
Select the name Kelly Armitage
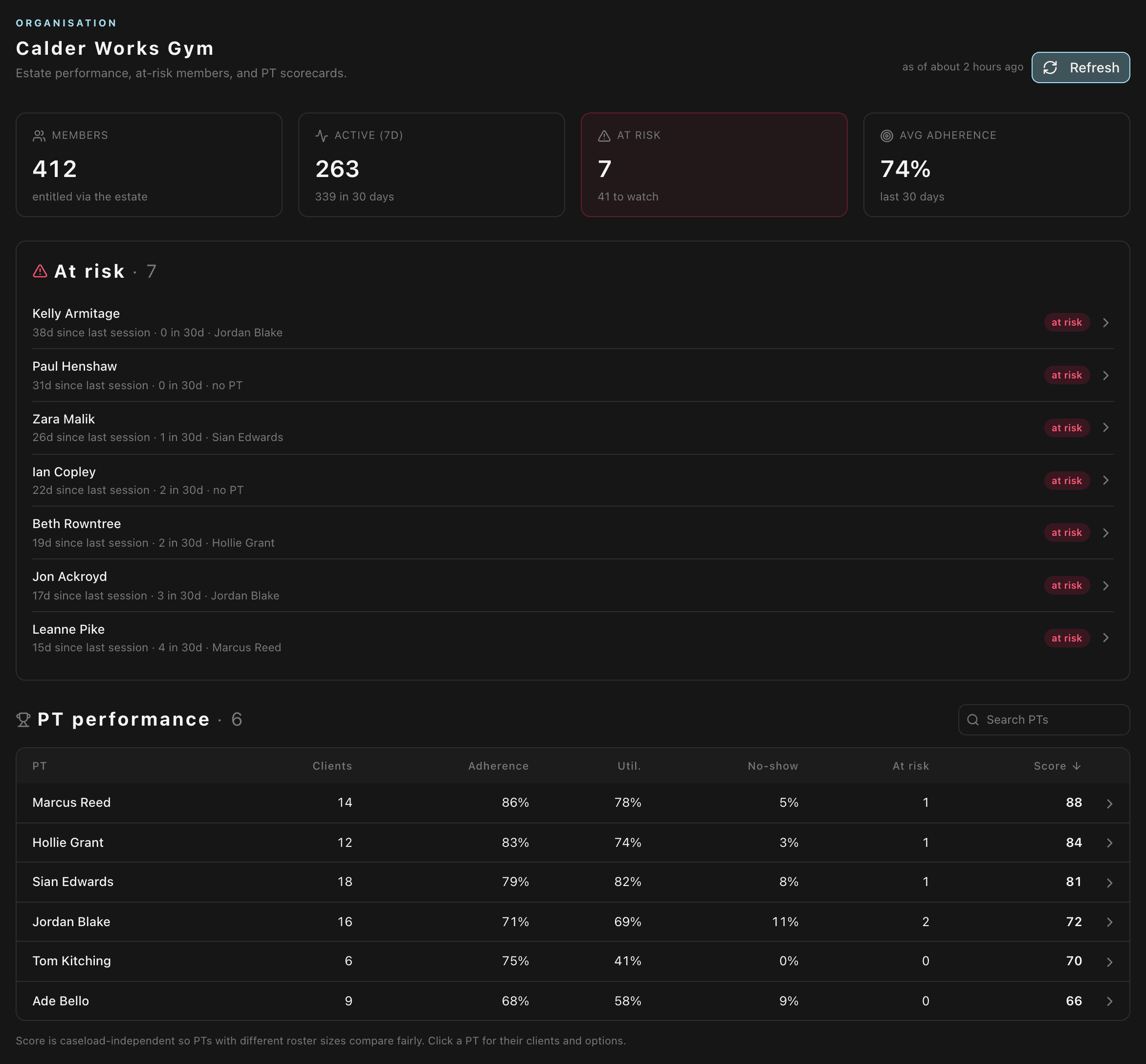click(x=76, y=313)
